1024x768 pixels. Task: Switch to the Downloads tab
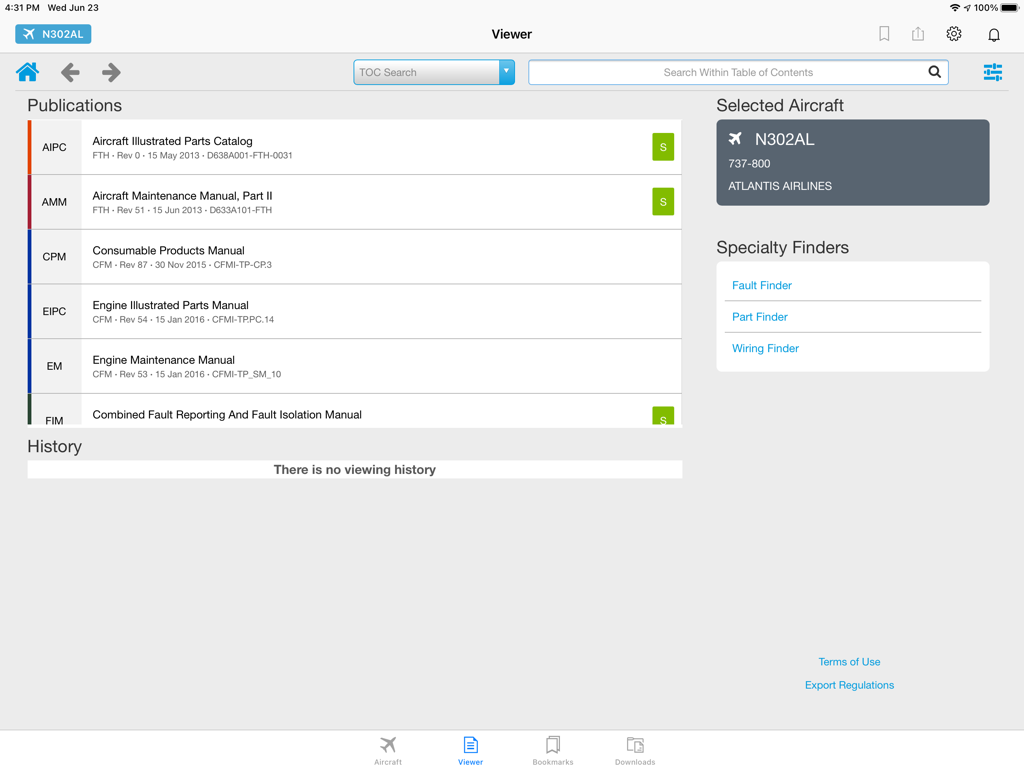pos(634,750)
